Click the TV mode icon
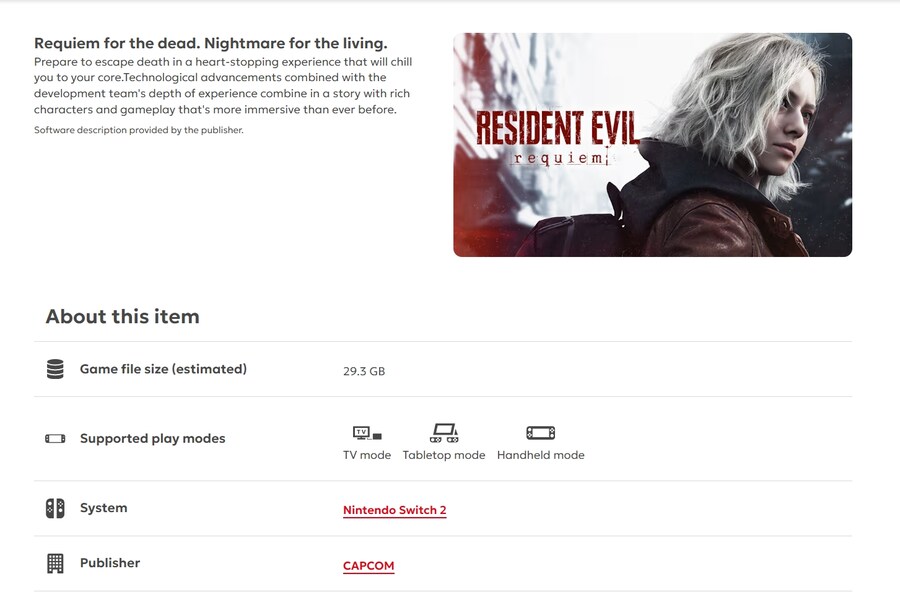 point(367,432)
